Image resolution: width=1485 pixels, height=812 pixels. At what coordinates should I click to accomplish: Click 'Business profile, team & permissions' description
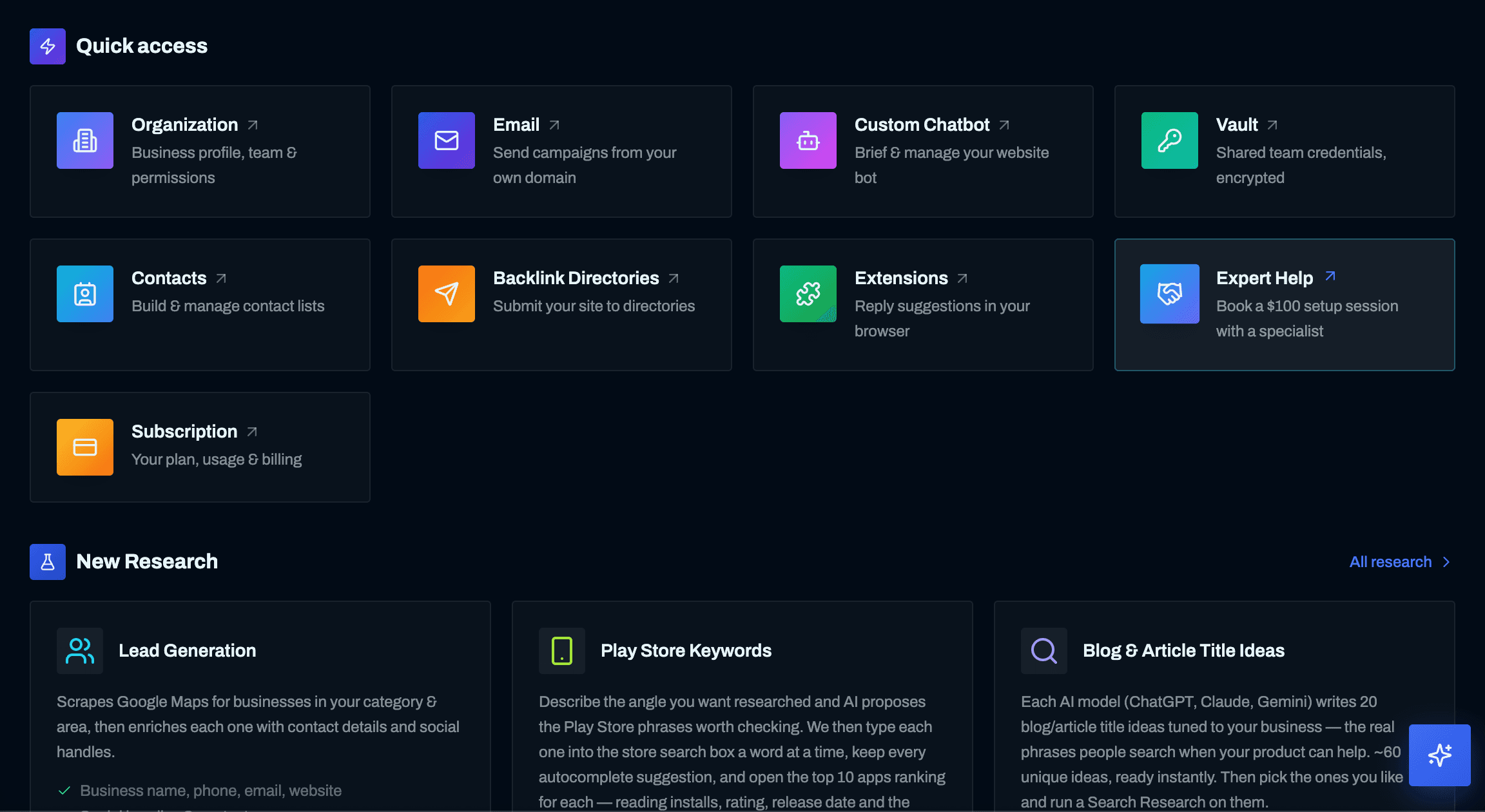[214, 165]
